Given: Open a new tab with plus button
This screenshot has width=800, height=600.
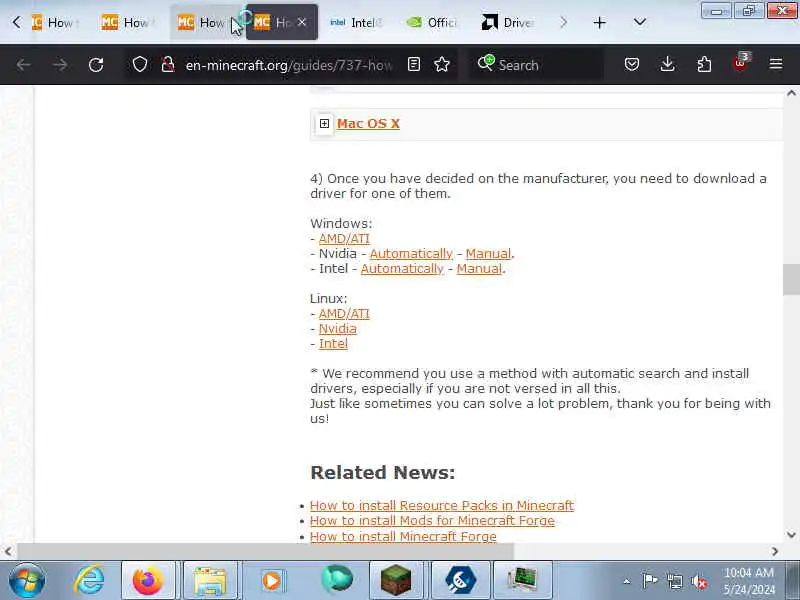Looking at the screenshot, I should (x=599, y=22).
